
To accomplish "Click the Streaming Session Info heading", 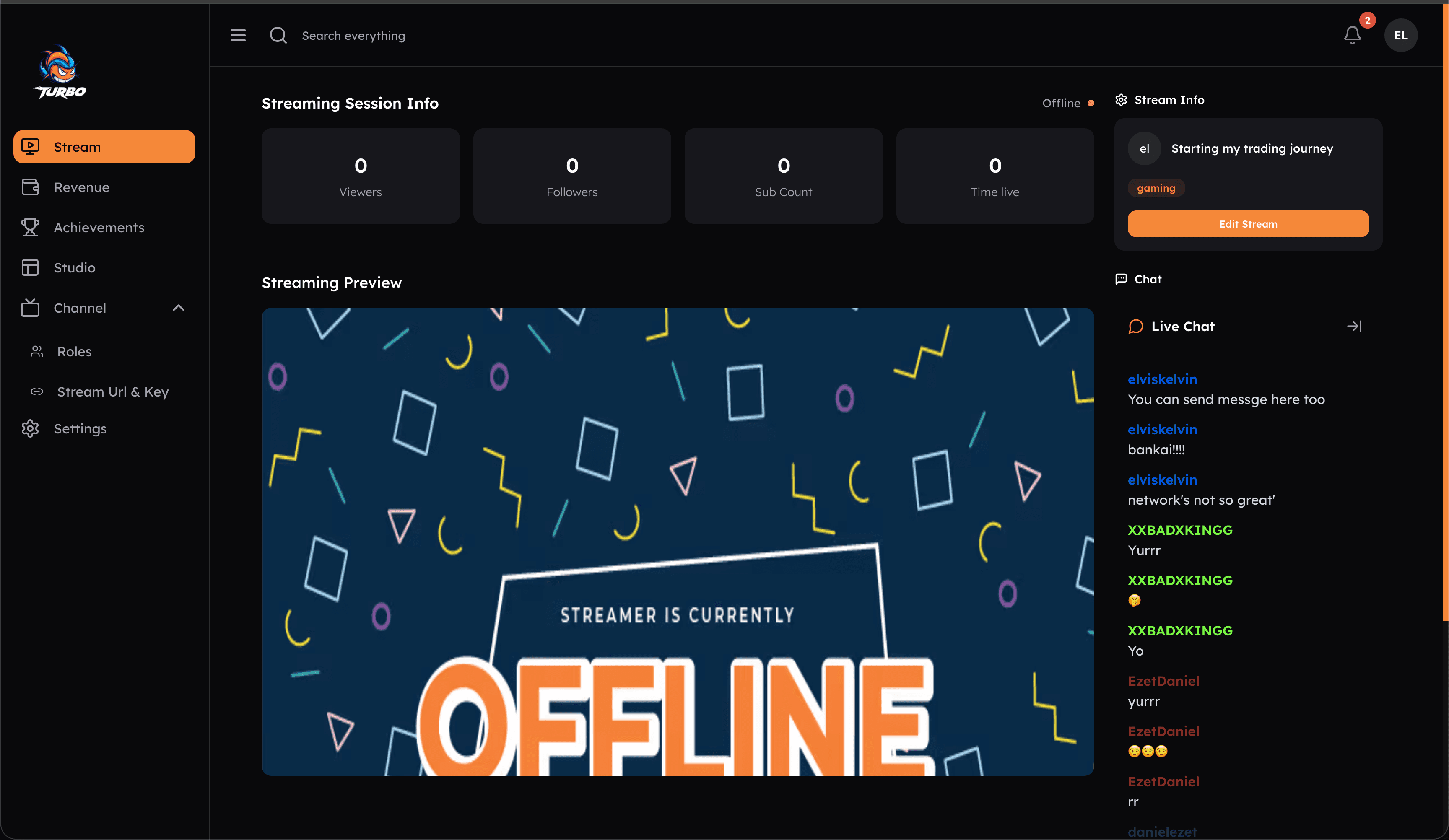I will pos(350,104).
